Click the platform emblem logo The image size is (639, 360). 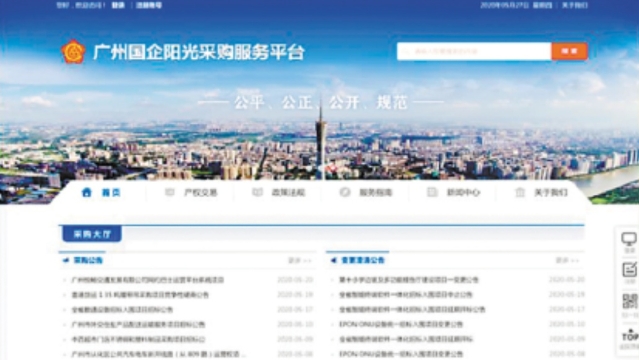coord(73,52)
